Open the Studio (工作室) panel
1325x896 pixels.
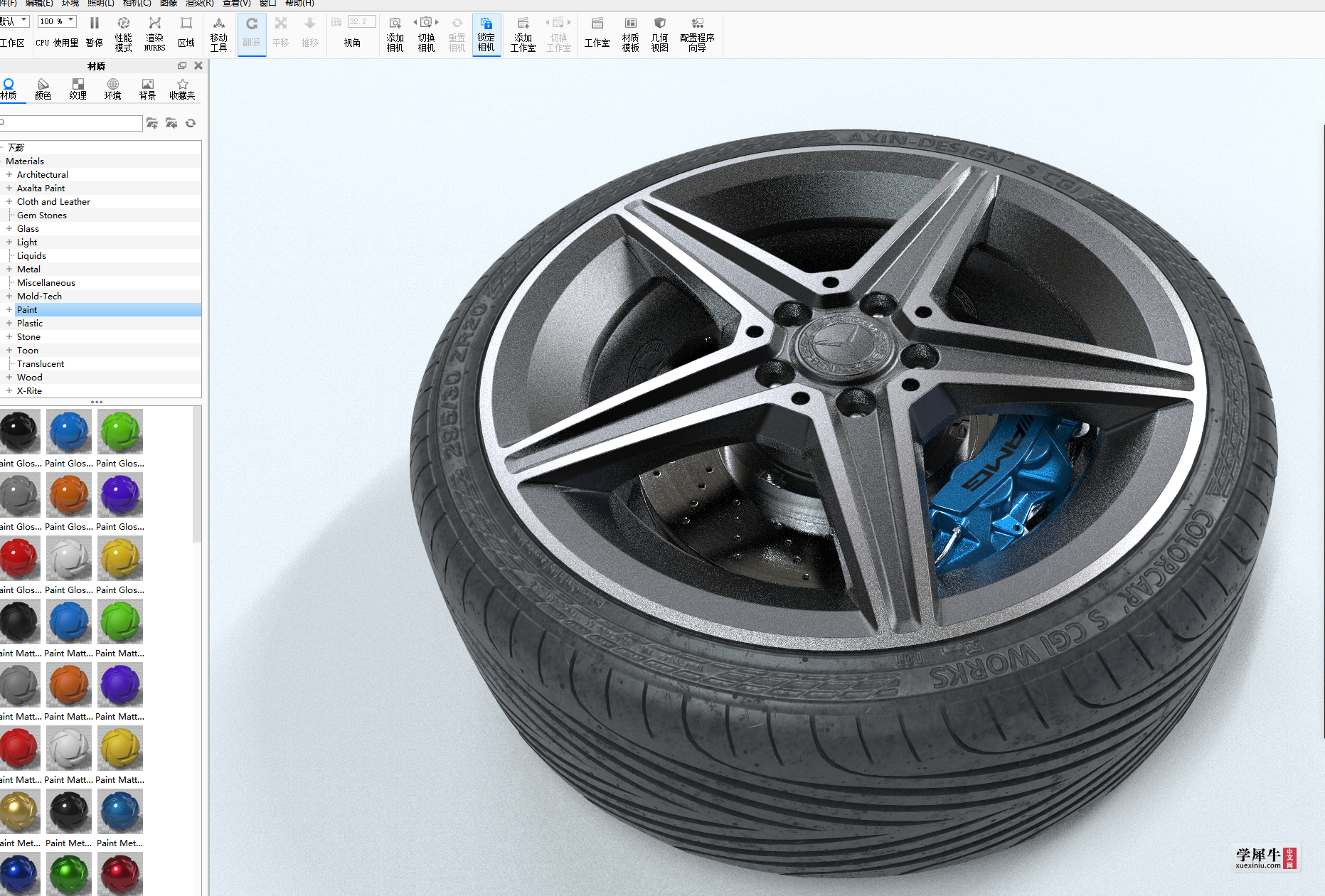pyautogui.click(x=597, y=33)
